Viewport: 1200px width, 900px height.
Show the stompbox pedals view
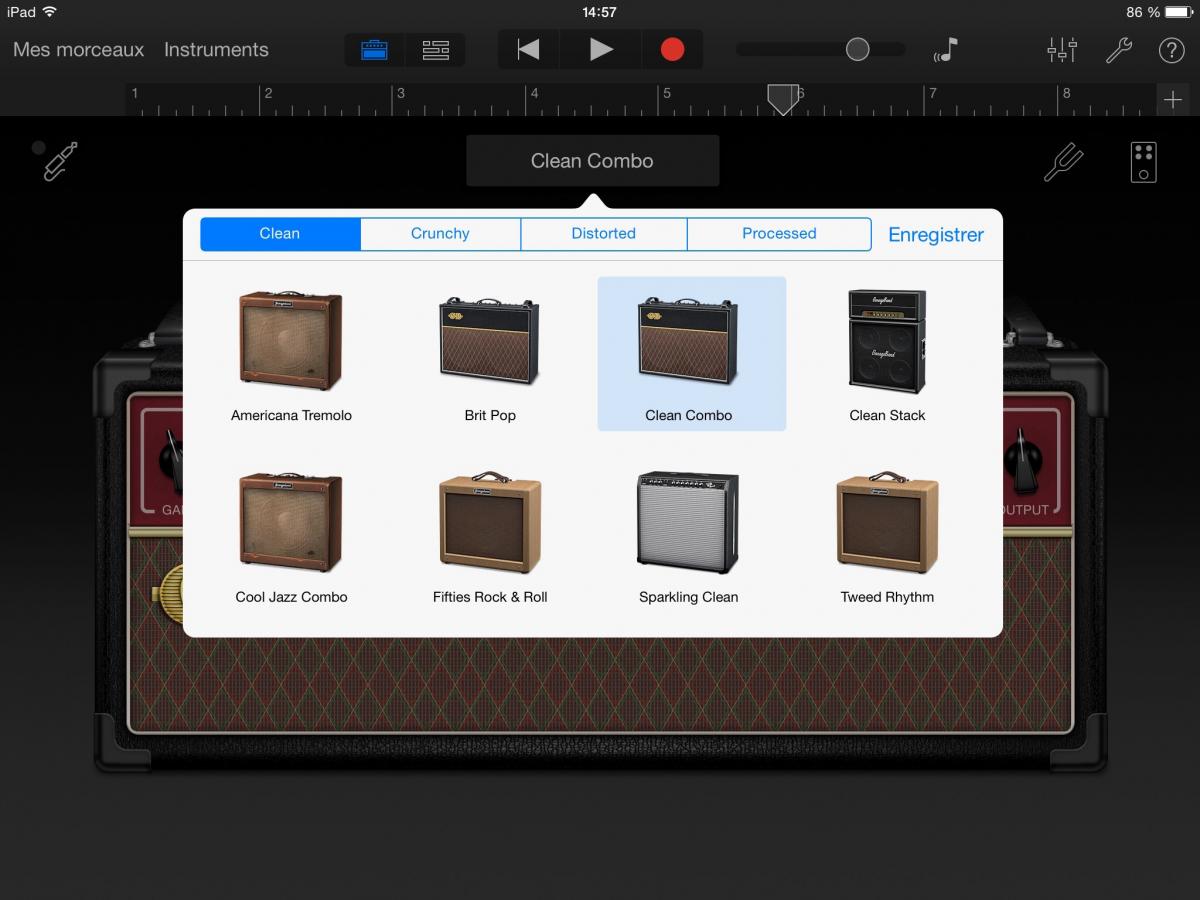(x=1144, y=162)
